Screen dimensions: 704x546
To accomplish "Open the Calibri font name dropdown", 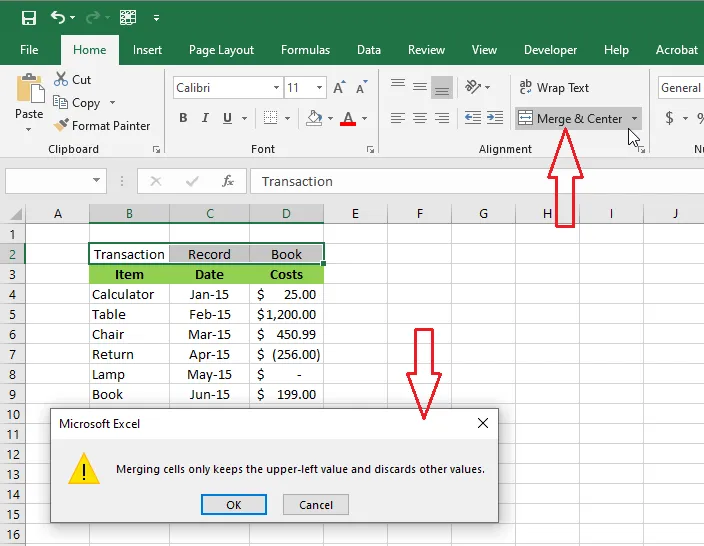I will coord(277,88).
